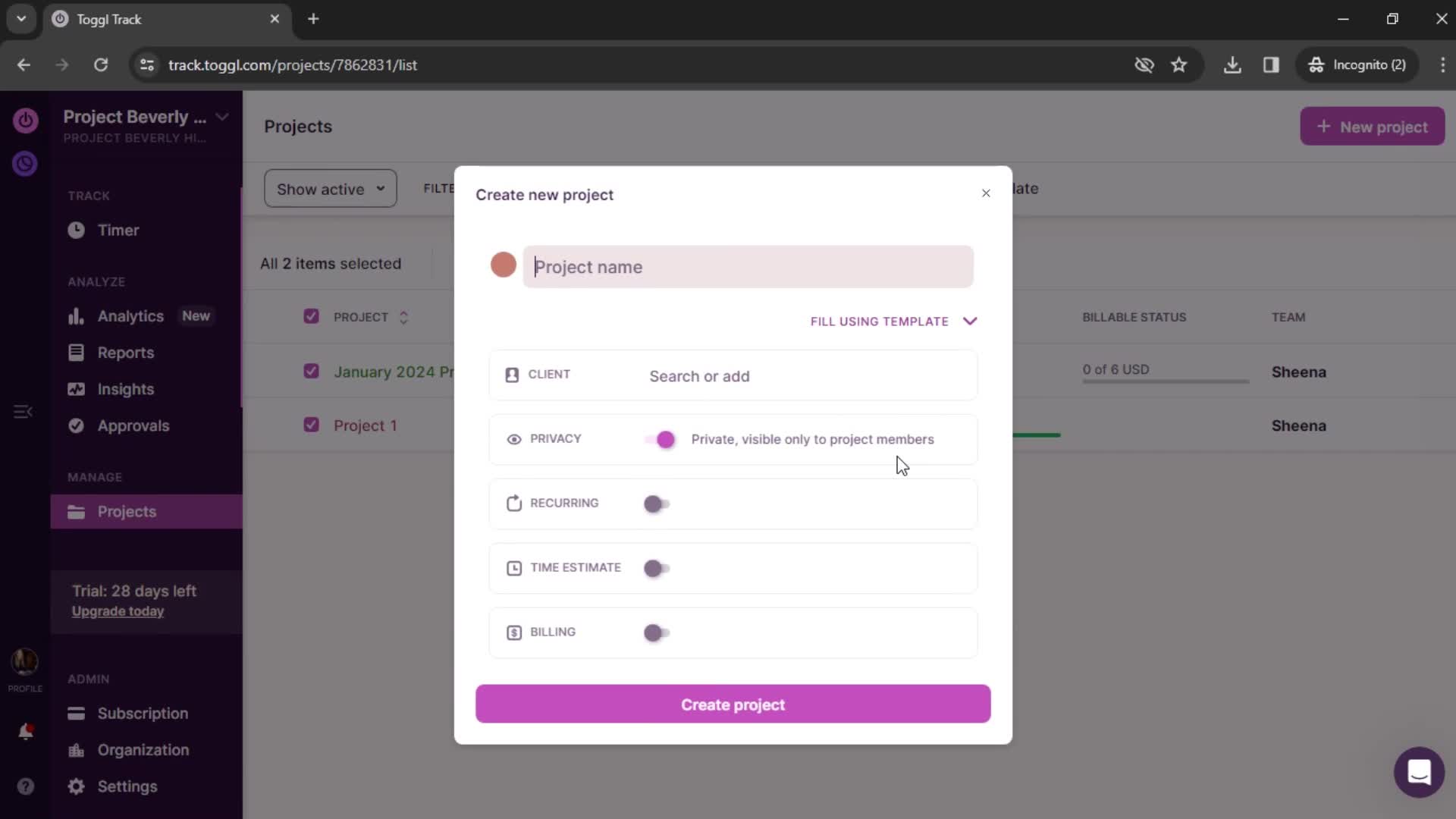Click the Project name input field
The width and height of the screenshot is (1456, 819).
[749, 267]
